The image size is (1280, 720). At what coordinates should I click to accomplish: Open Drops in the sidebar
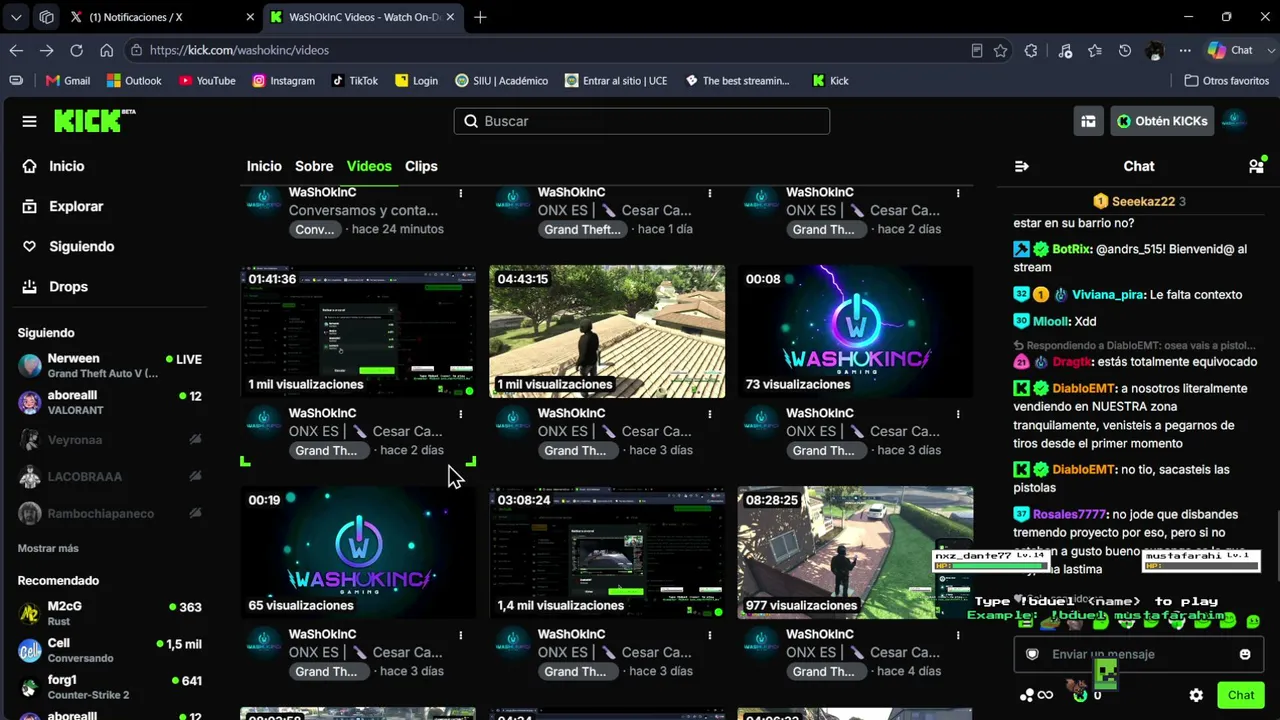[54, 286]
